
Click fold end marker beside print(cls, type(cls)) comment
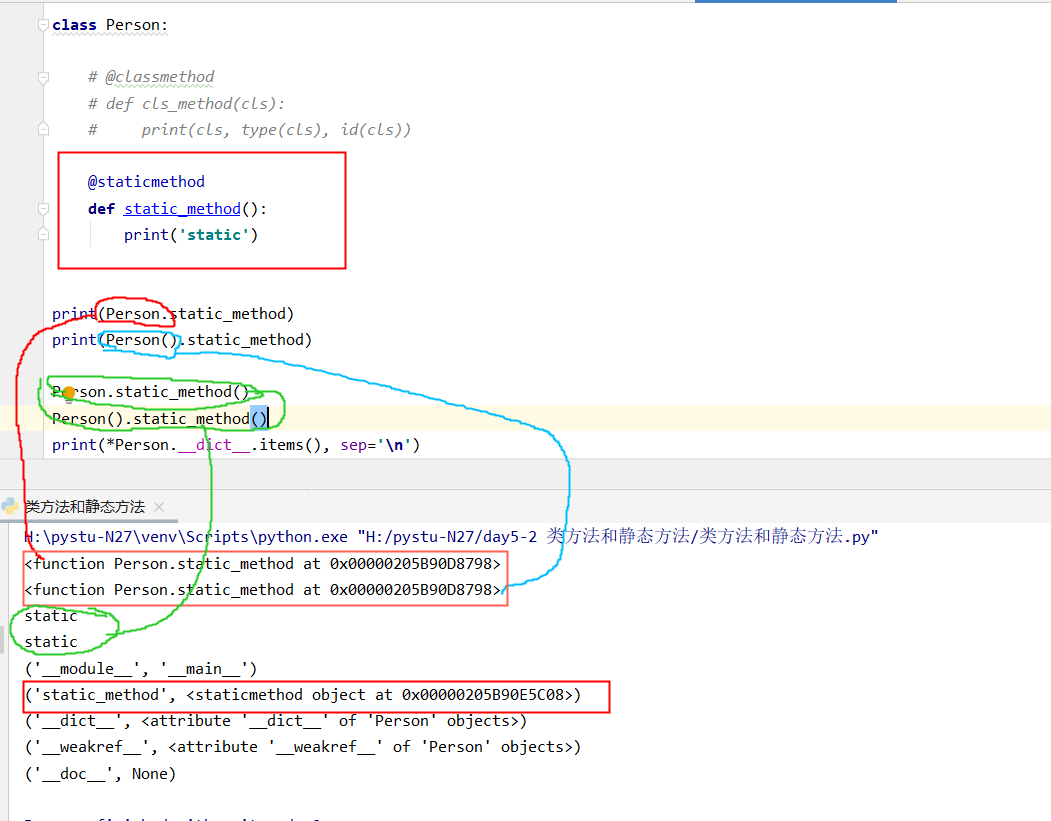[42, 129]
